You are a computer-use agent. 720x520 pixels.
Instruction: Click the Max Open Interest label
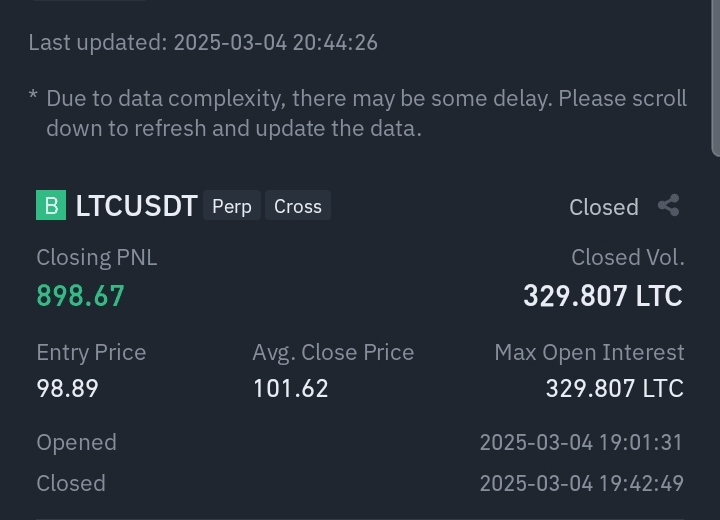point(589,352)
